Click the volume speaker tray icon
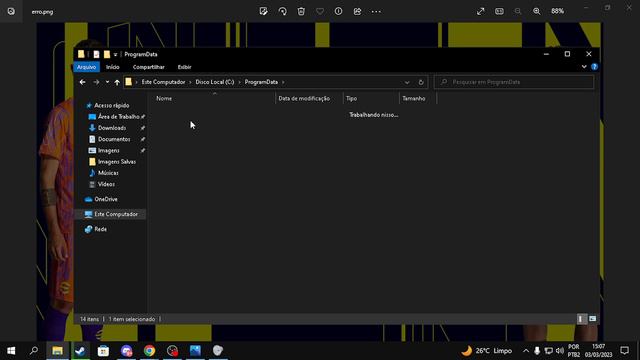Screen dimensions: 640x360 560,351
